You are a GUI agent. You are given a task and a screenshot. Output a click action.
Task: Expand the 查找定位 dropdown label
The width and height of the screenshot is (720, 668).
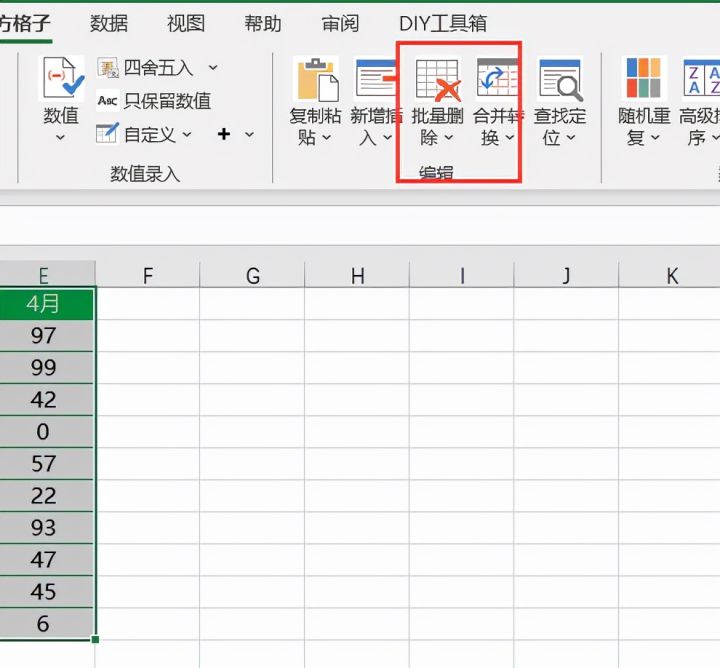pos(560,126)
